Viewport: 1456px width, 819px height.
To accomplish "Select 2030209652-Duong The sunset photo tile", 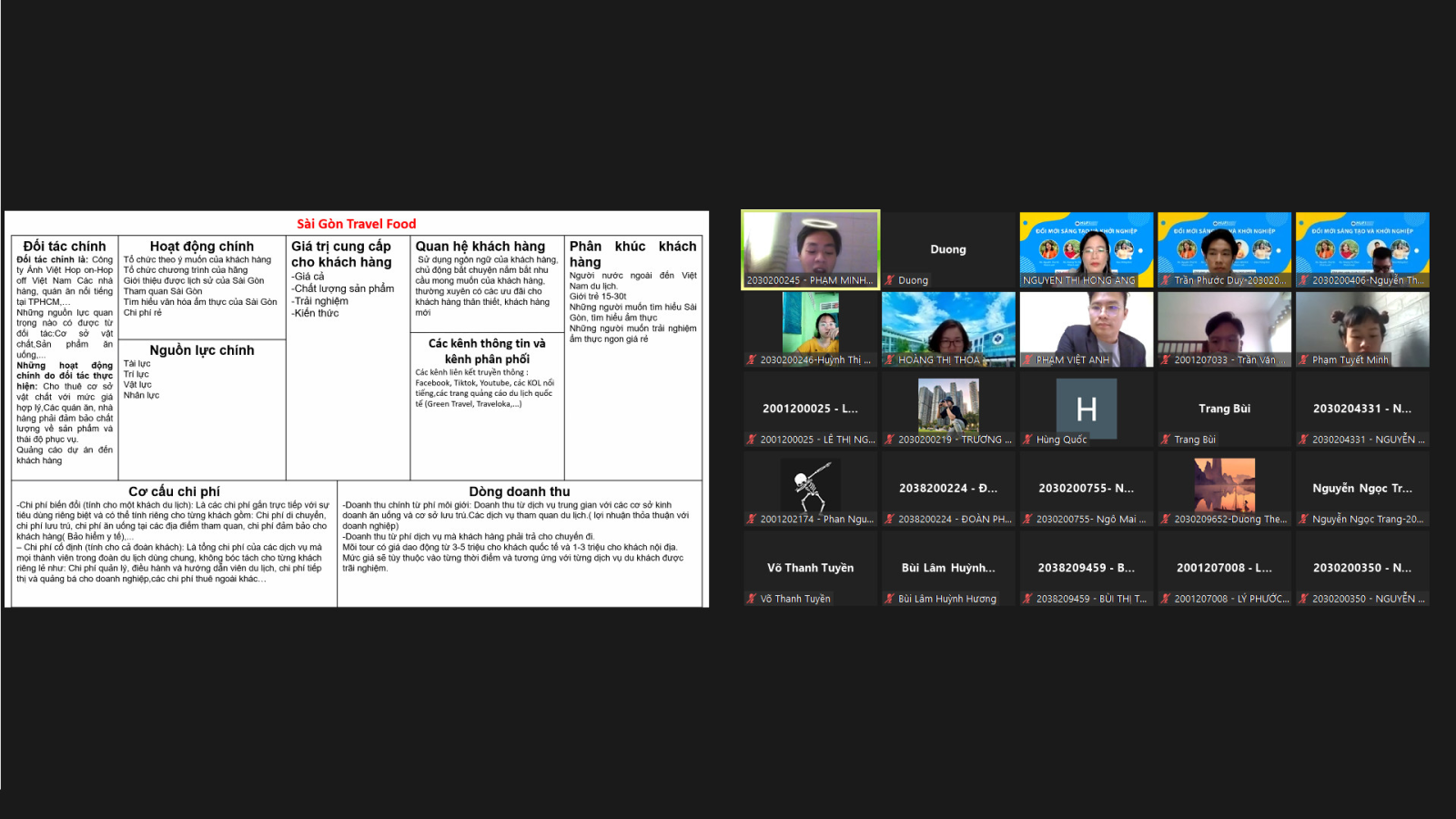I will [x=1225, y=489].
